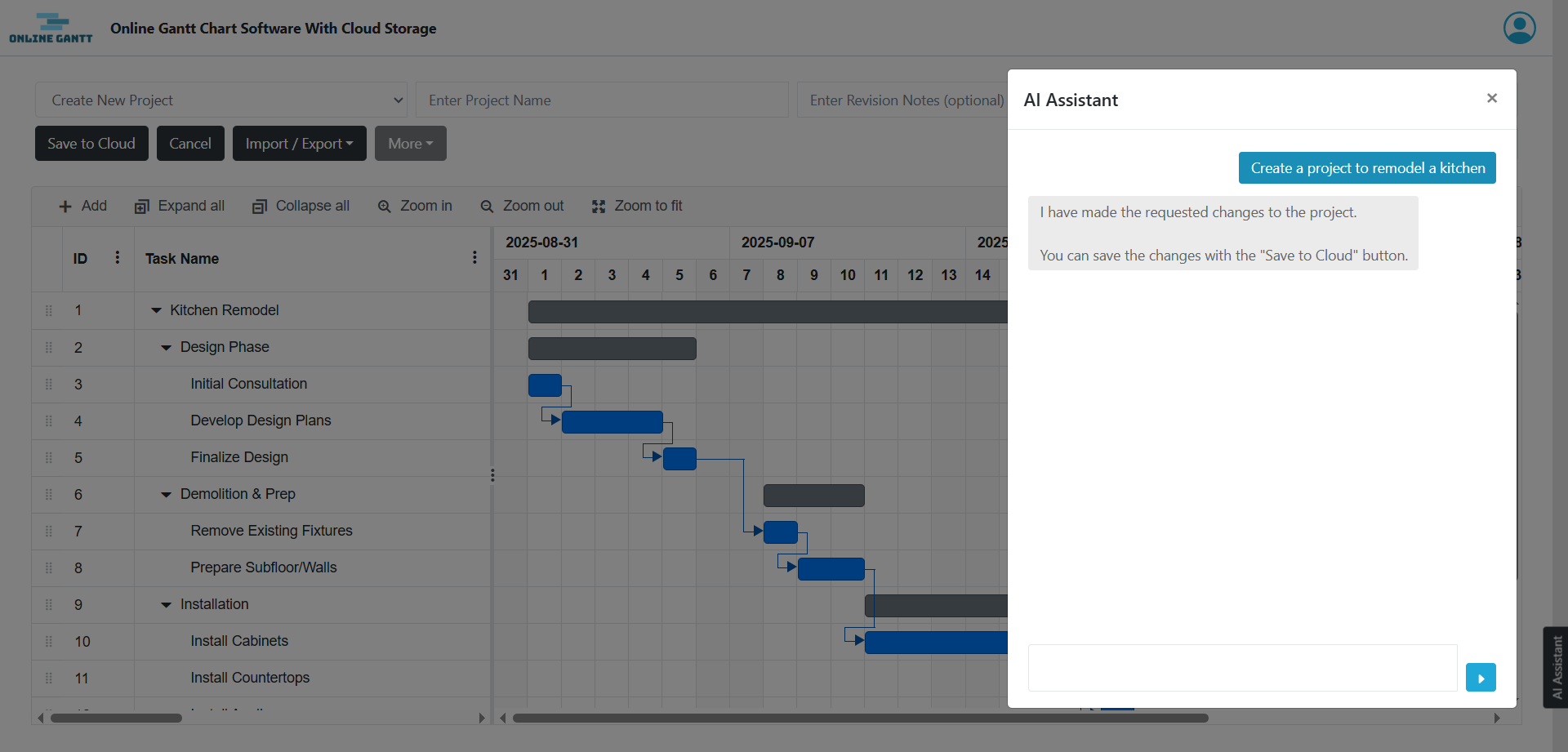Close the AI Assistant dialog
Viewport: 1568px width, 752px height.
[1491, 98]
